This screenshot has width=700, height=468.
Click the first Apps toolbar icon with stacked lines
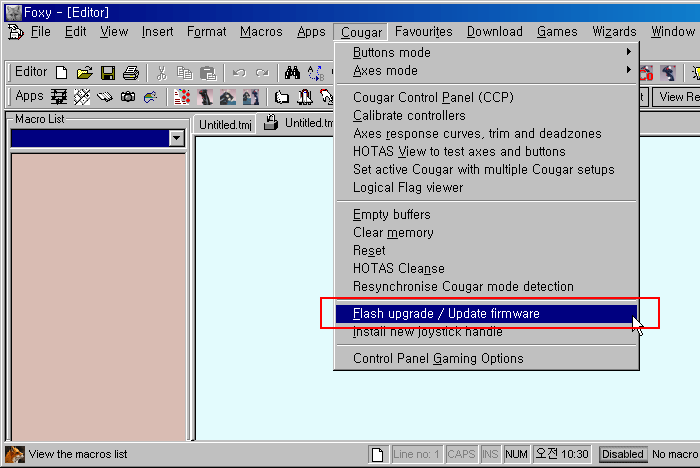coord(58,96)
